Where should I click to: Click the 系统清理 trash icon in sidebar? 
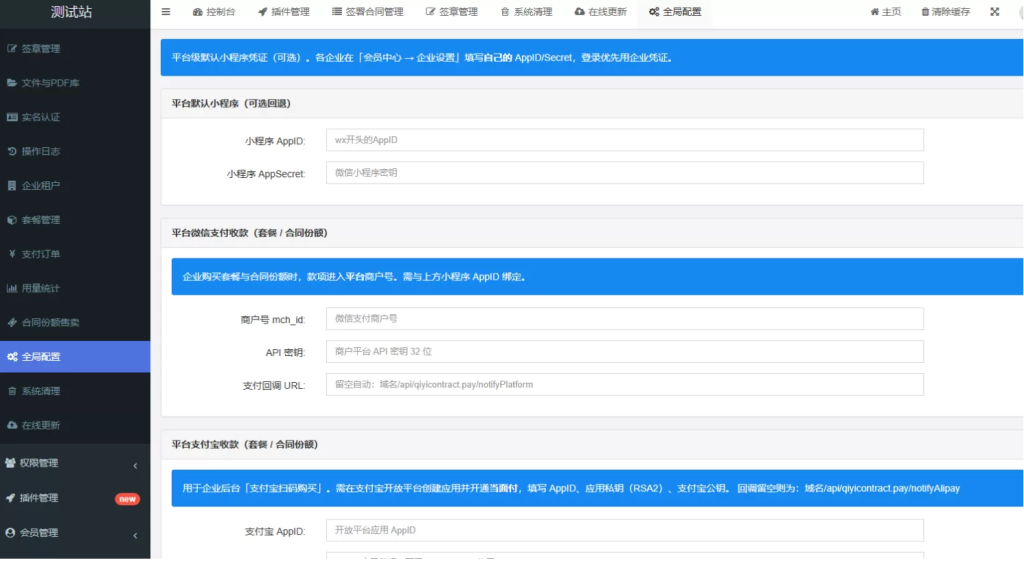pyautogui.click(x=12, y=391)
